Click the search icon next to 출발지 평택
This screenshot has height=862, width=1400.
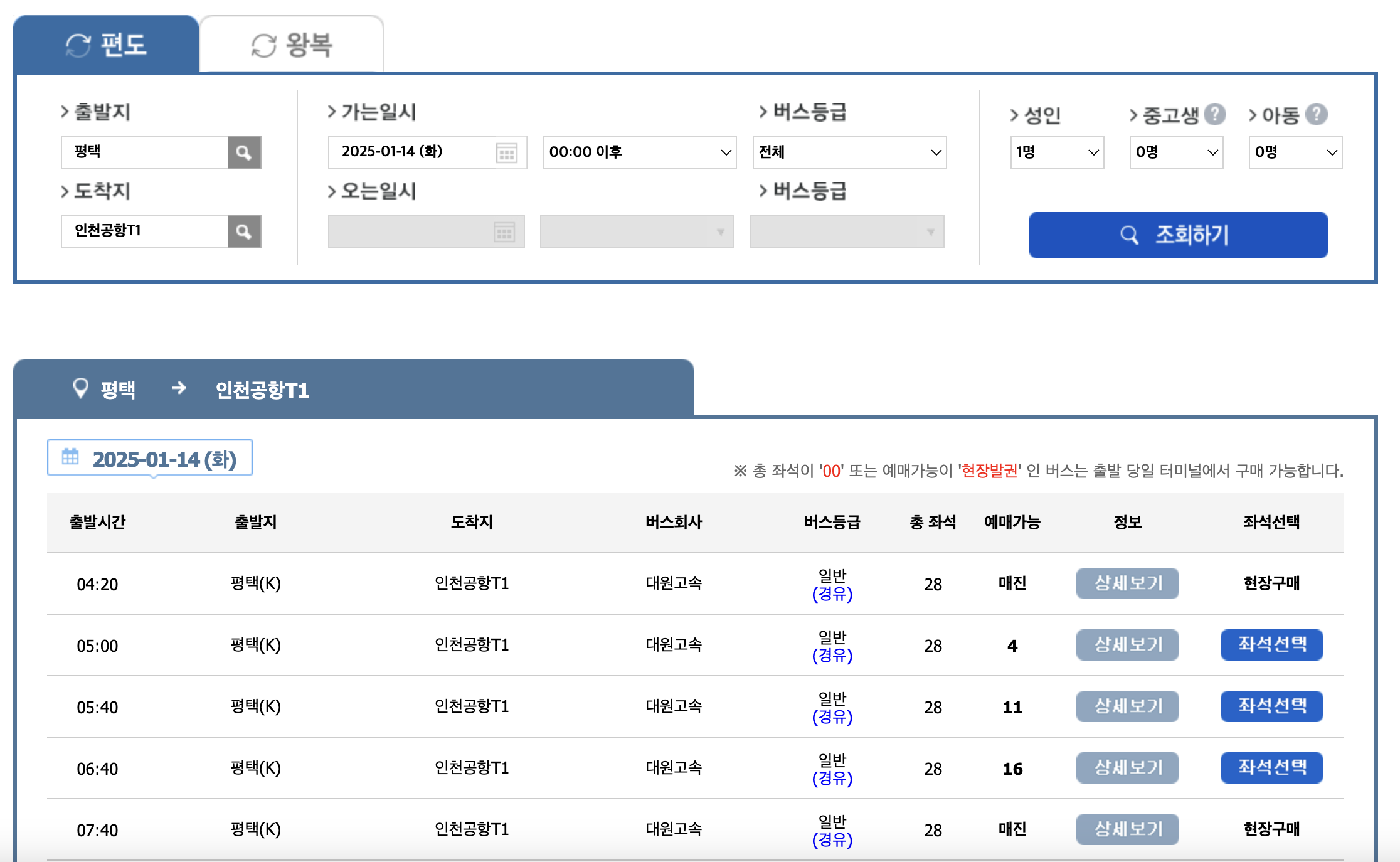[244, 152]
